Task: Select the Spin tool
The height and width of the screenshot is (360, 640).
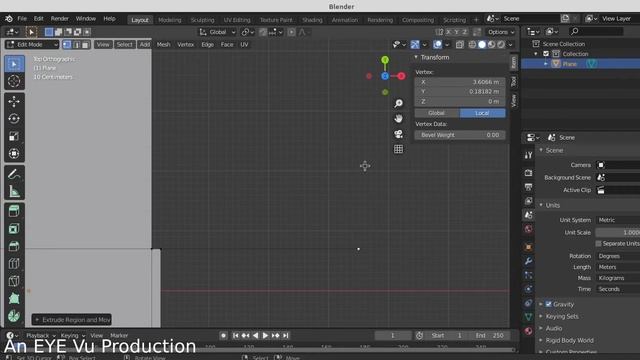Action: pyautogui.click(x=14, y=316)
